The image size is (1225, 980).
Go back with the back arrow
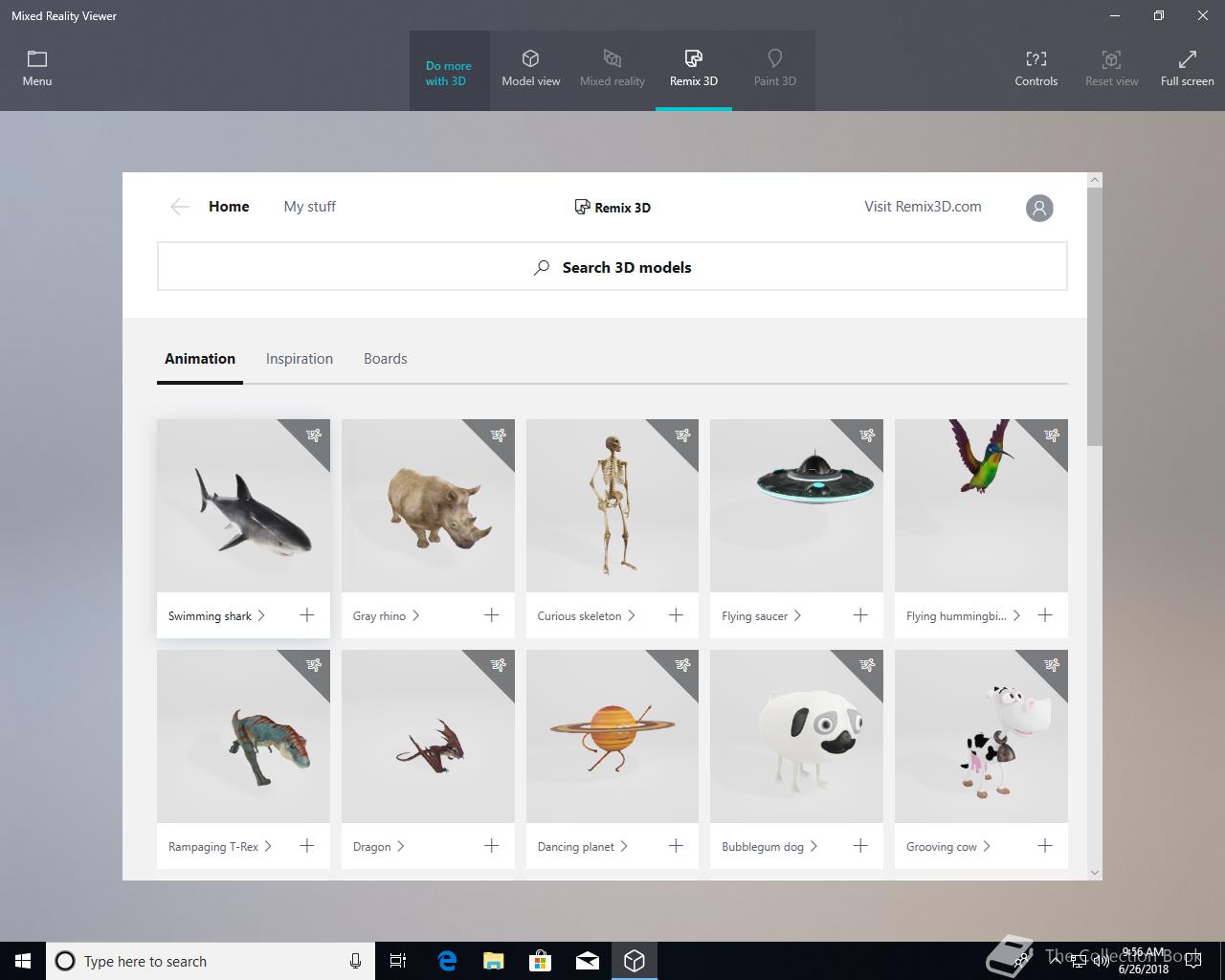180,207
